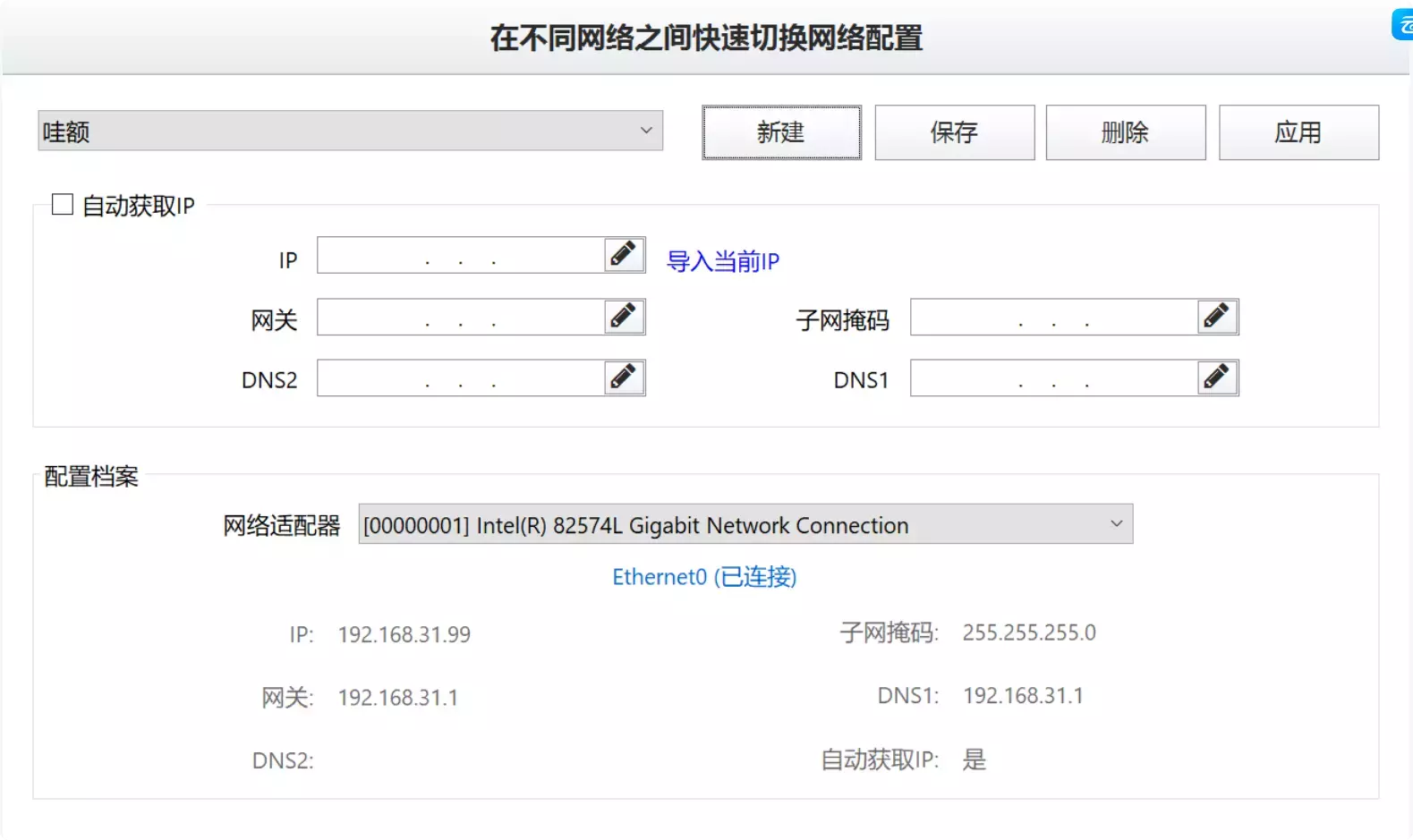Click the 新建 button
1413x840 pixels.
point(781,132)
